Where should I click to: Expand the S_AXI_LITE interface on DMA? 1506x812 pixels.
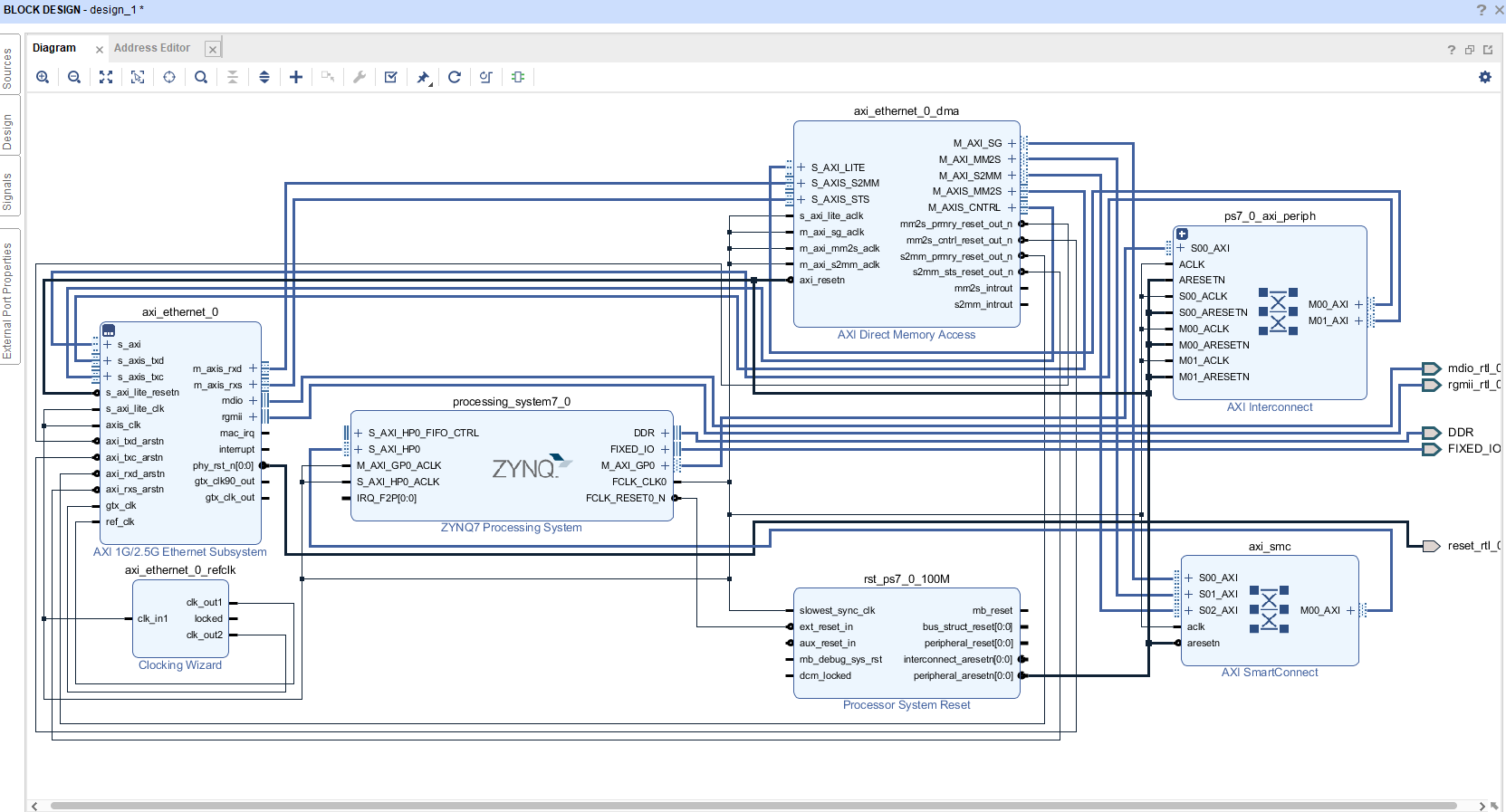[801, 167]
